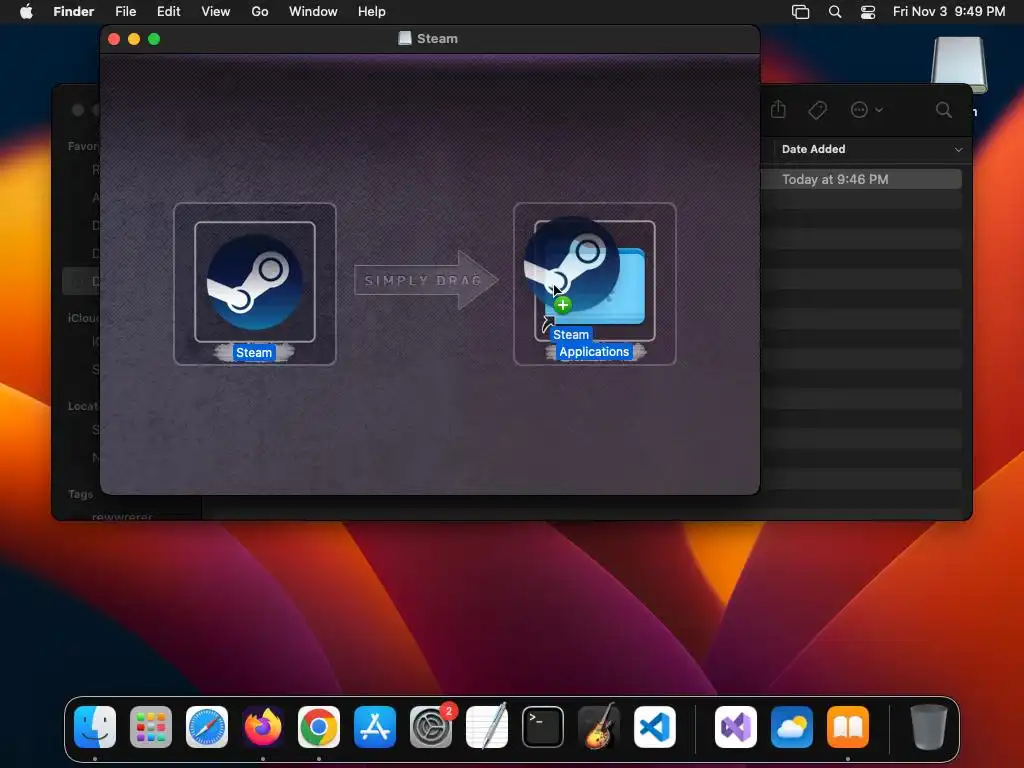Open the View menu
1024x768 pixels.
coord(216,11)
